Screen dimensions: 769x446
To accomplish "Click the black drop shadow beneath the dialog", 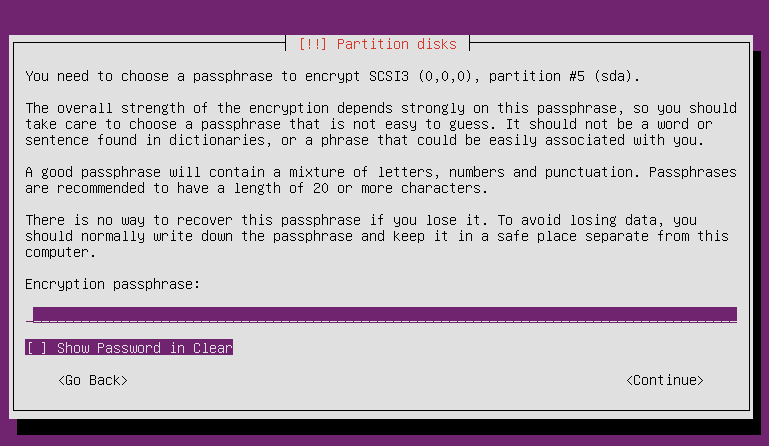I will tap(387, 427).
